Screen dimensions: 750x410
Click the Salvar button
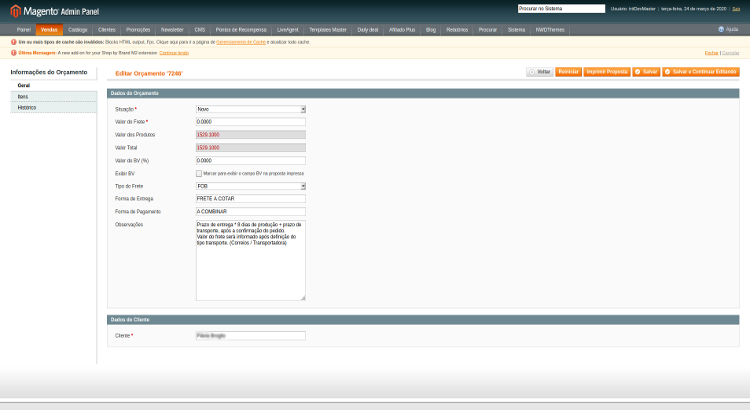[x=646, y=72]
